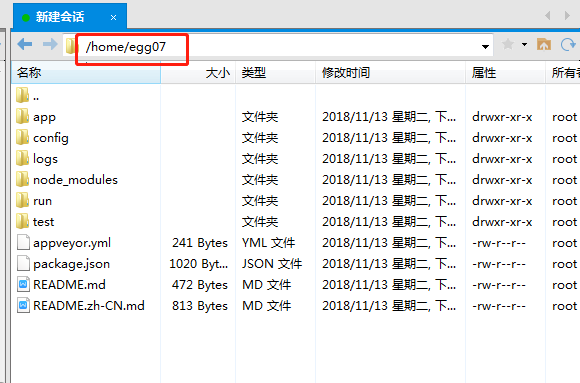Go to the home folder icon
Image resolution: width=580 pixels, height=383 pixels.
[544, 44]
